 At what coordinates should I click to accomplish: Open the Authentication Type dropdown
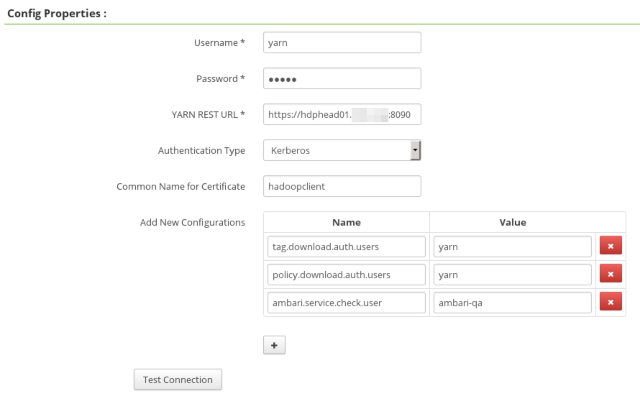[x=342, y=150]
